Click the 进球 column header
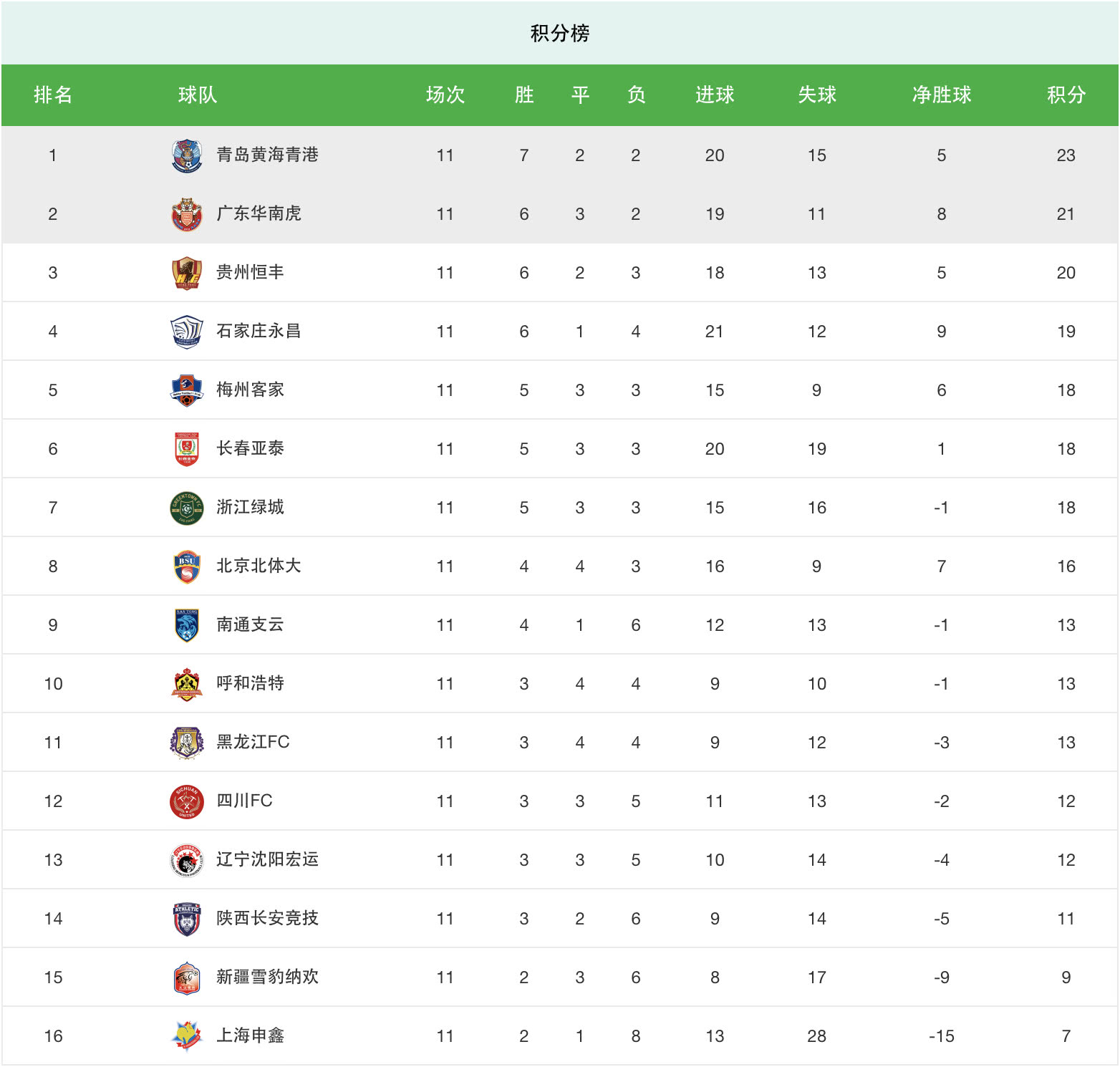 click(x=715, y=95)
